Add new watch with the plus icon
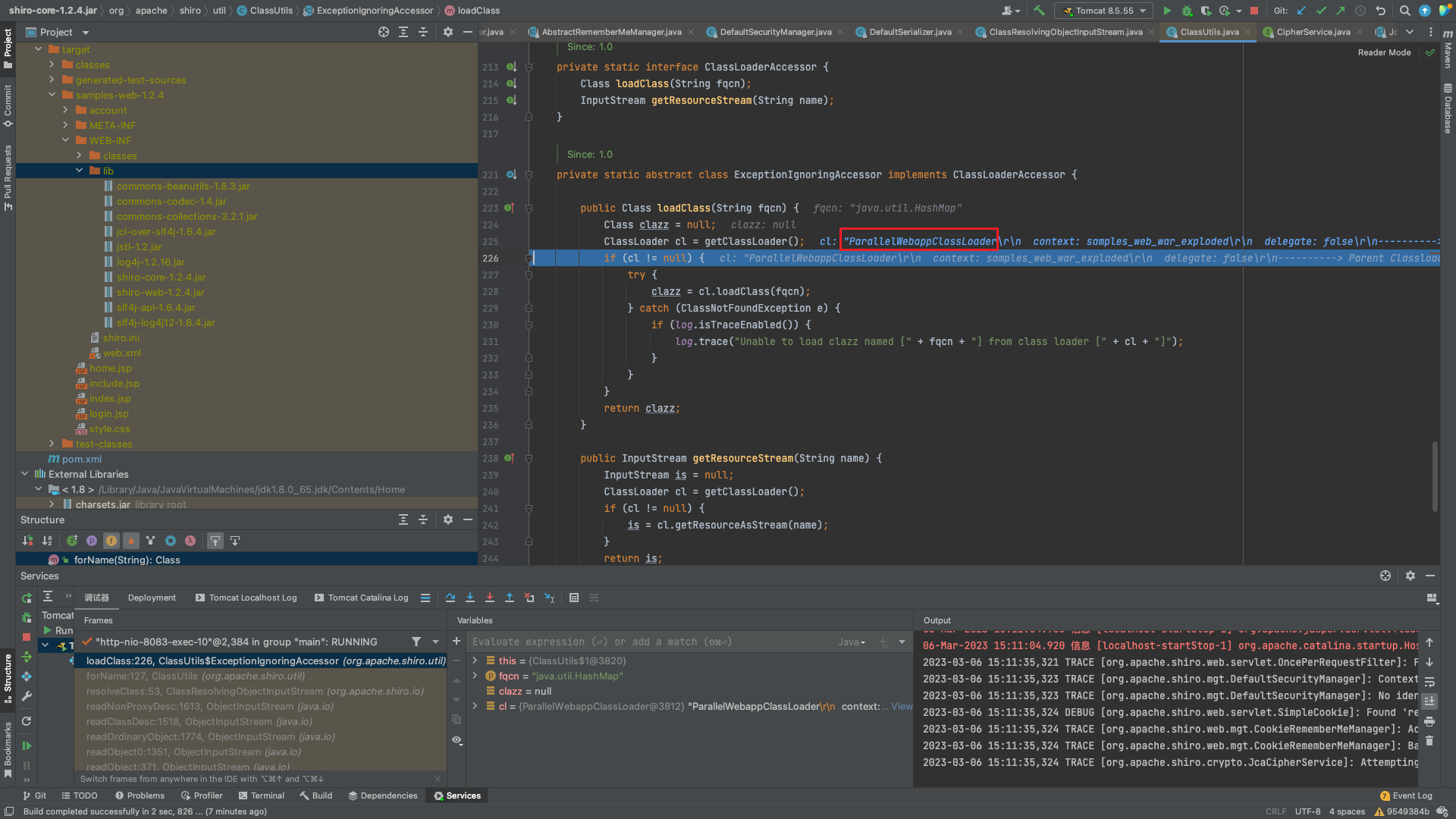This screenshot has height=819, width=1456. 457,642
